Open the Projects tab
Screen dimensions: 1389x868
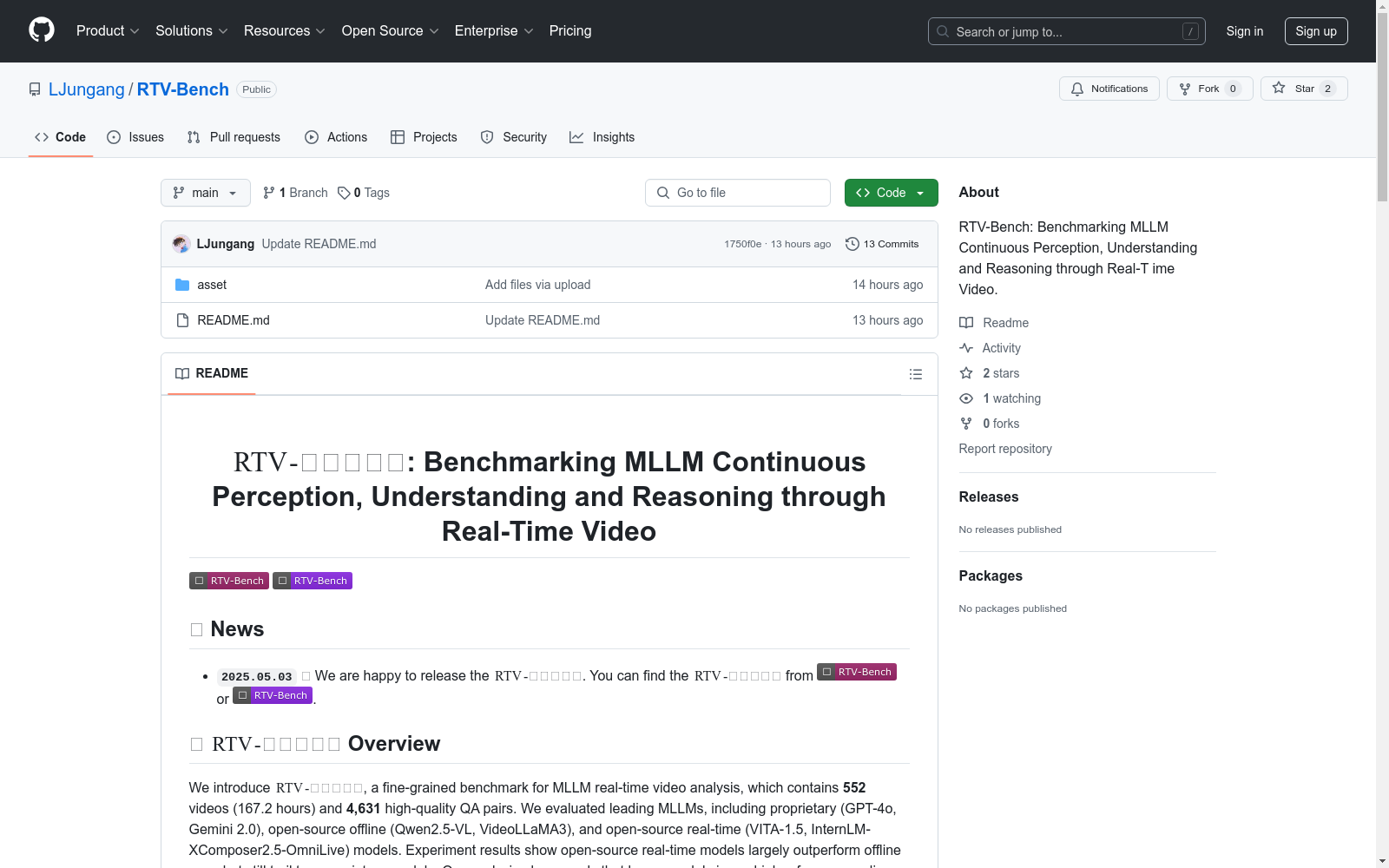[424, 137]
